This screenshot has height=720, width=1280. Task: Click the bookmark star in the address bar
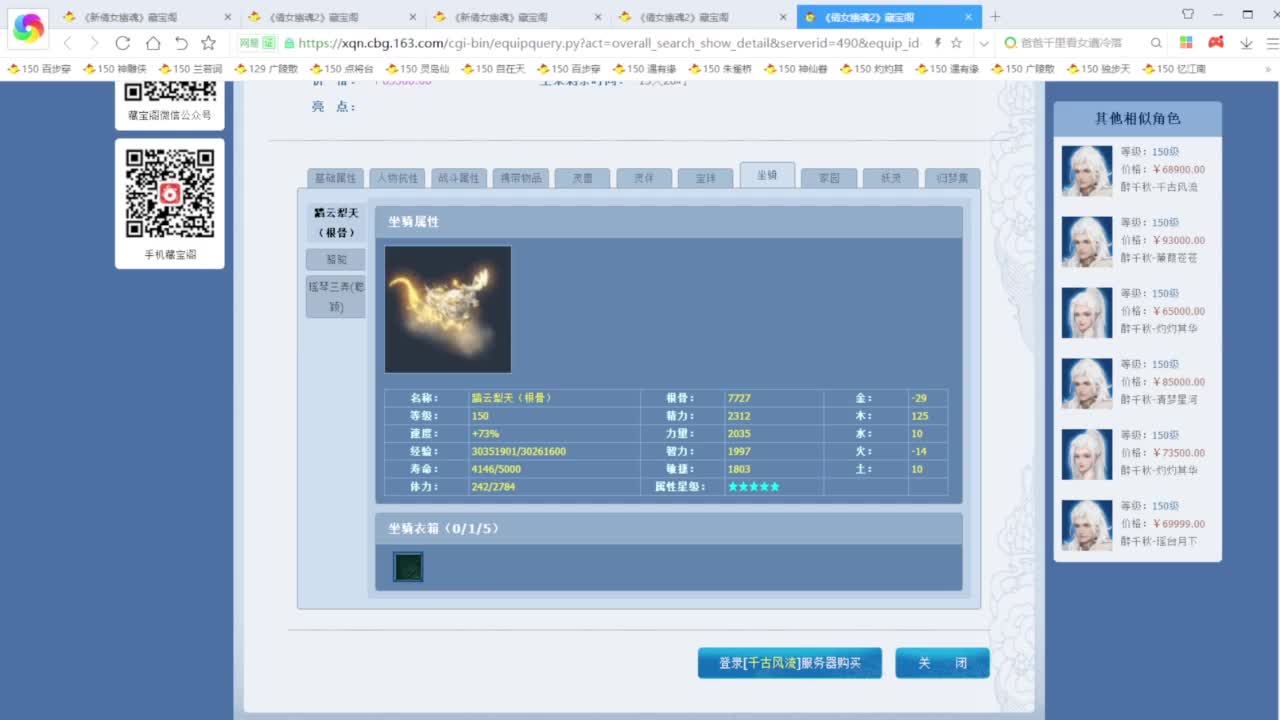click(x=956, y=44)
